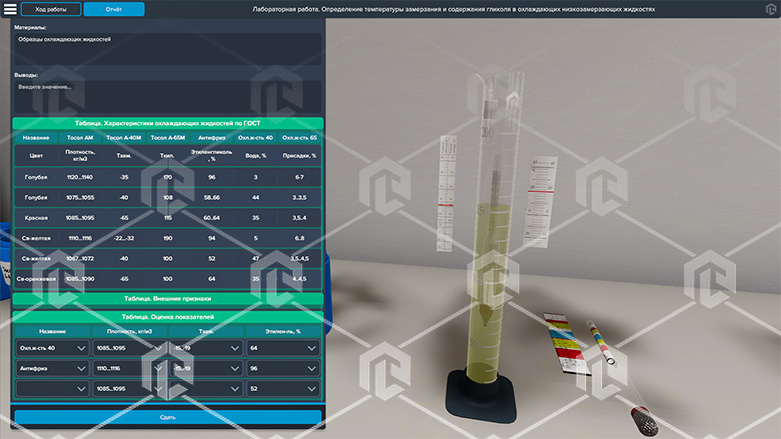Open the 1110...1116 density dropdown

coord(130,368)
